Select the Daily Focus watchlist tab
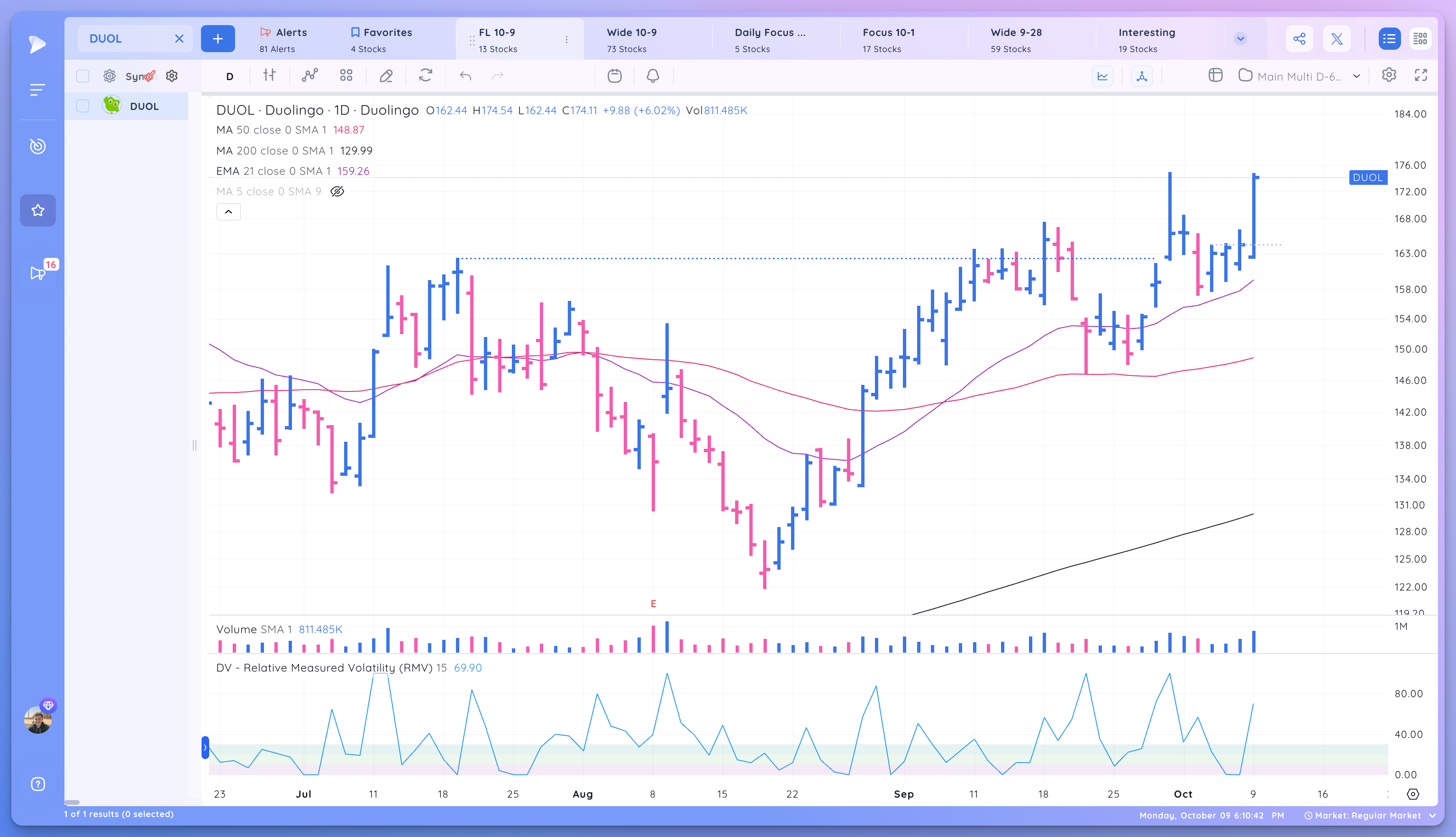 pos(770,40)
